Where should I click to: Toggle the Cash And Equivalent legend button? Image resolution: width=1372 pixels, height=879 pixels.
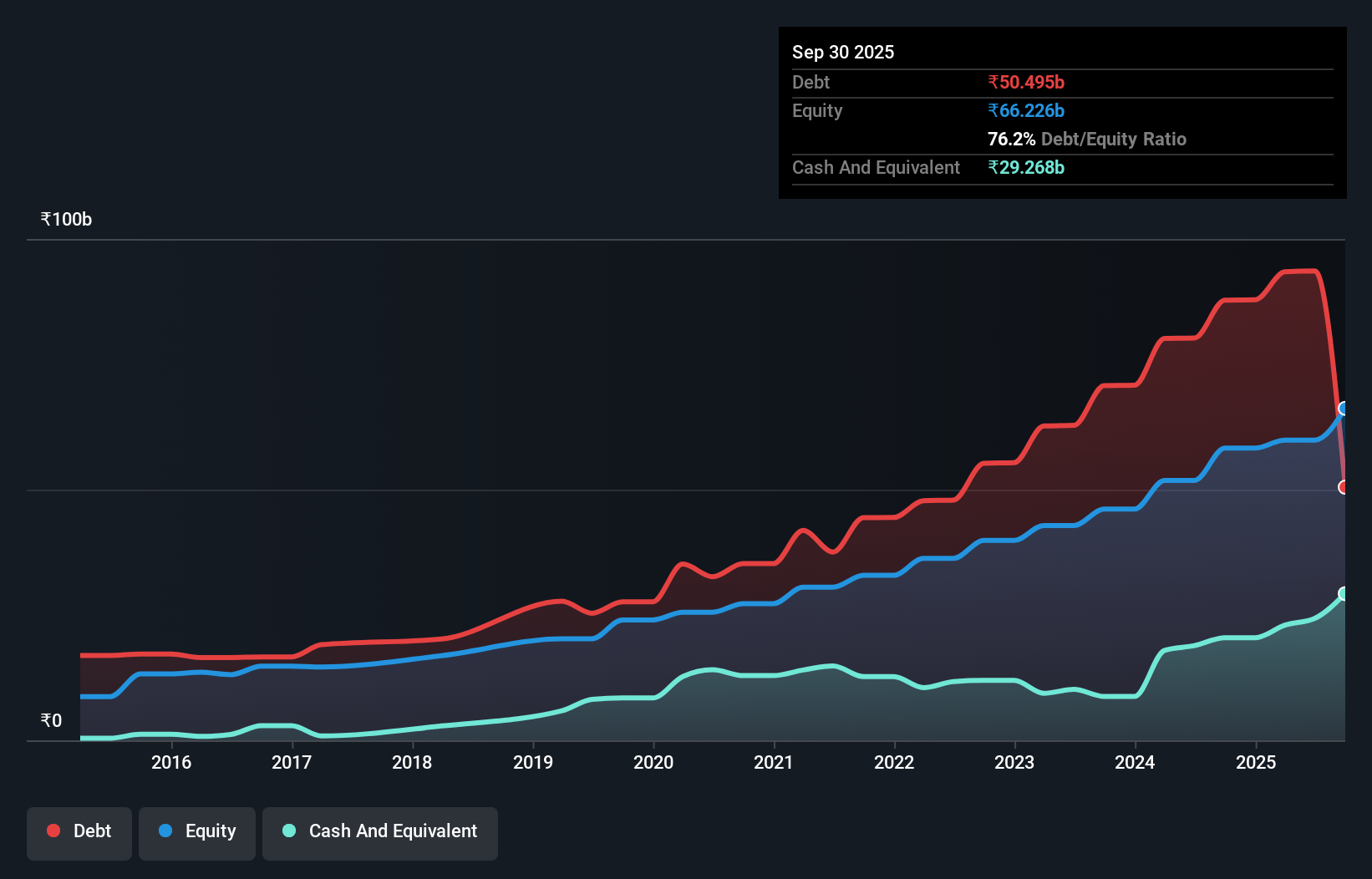click(x=380, y=833)
